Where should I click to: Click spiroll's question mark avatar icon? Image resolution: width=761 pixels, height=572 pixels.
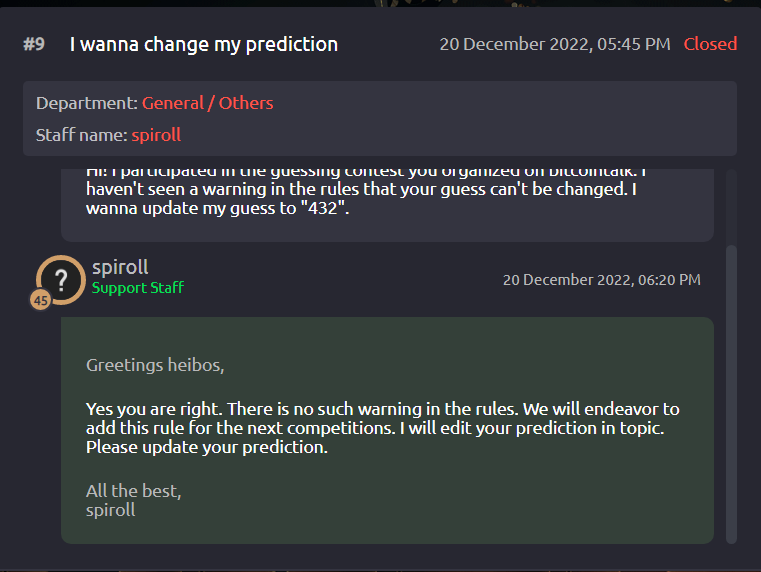(61, 280)
